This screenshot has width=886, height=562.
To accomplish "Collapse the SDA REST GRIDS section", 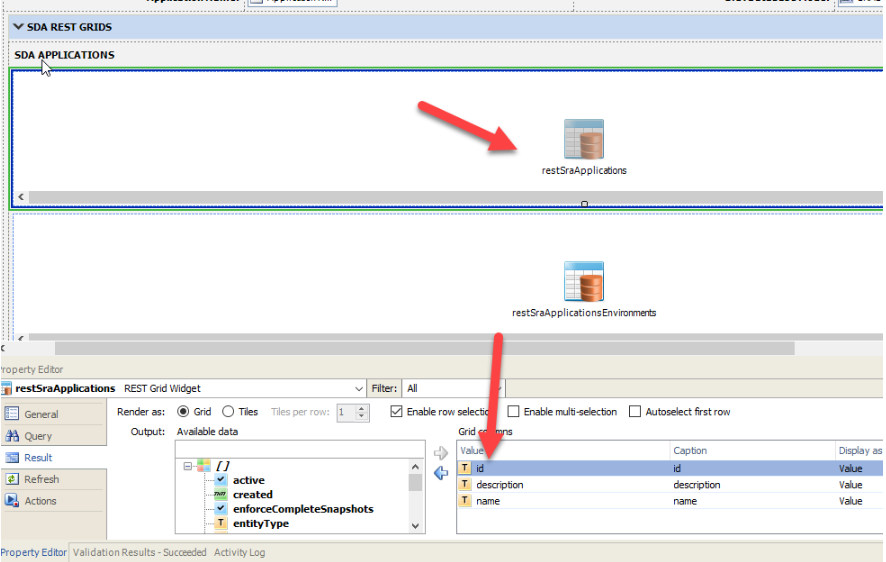I will (x=18, y=27).
